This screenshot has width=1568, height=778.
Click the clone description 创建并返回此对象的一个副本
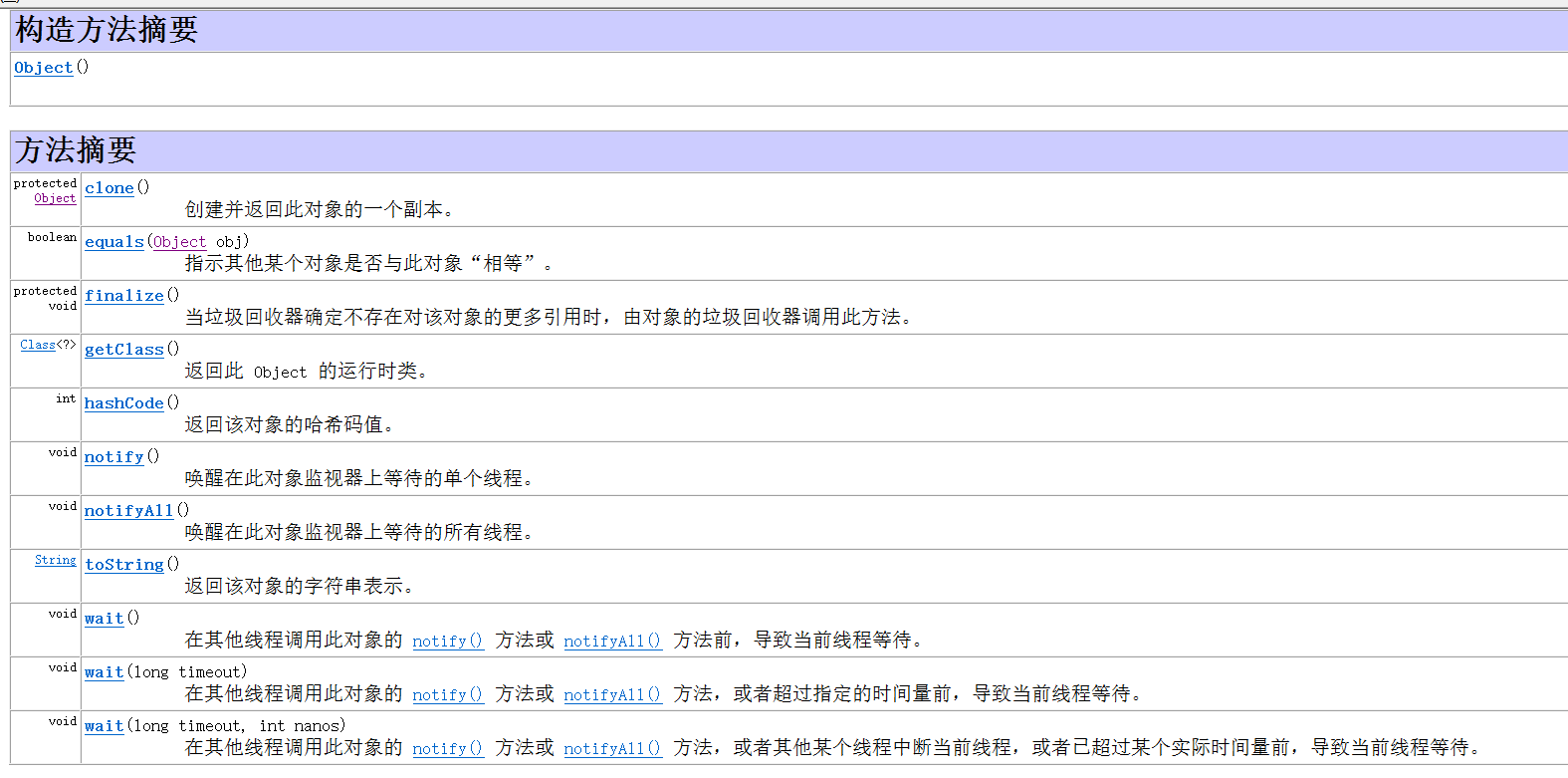coord(320,210)
